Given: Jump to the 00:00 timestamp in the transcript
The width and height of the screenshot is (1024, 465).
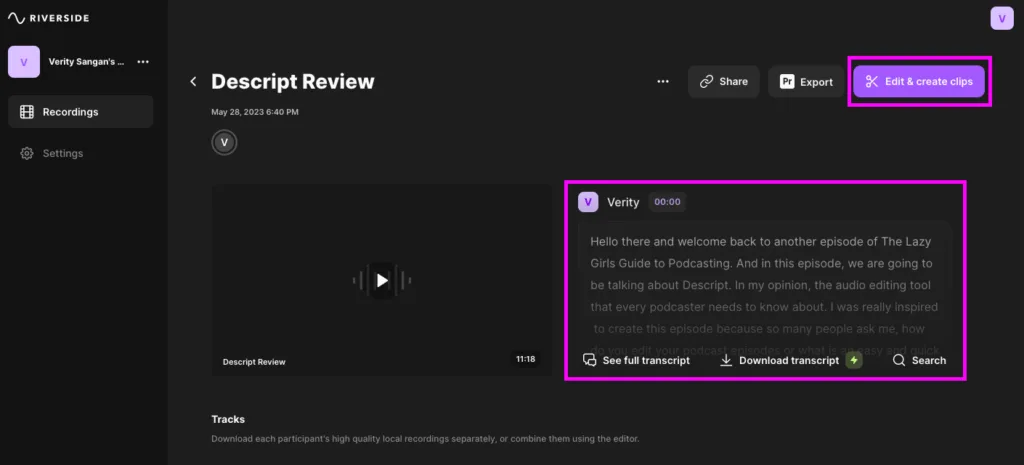Looking at the screenshot, I should coord(667,202).
